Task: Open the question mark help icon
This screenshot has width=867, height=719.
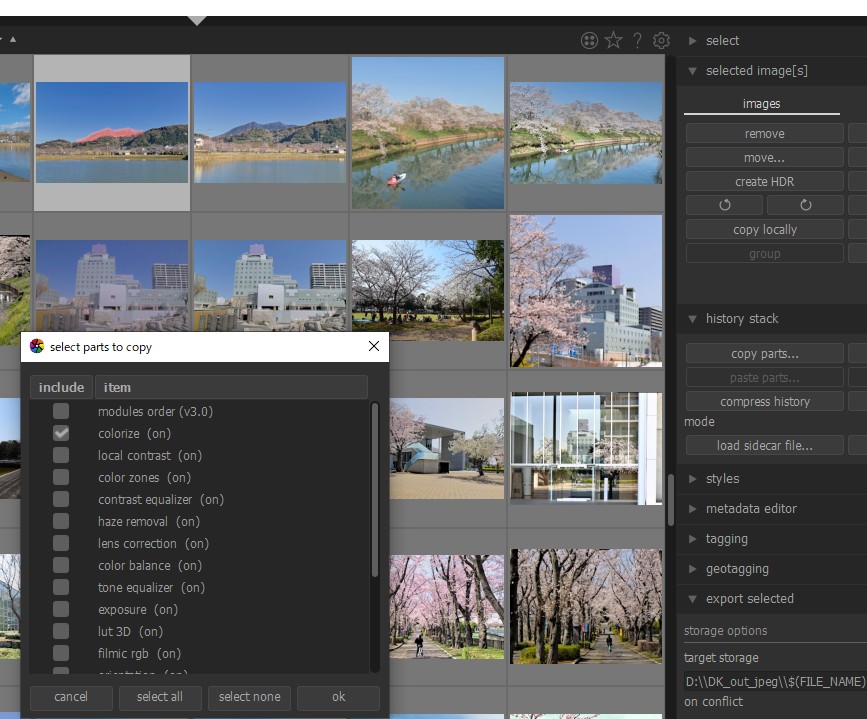Action: click(637, 40)
